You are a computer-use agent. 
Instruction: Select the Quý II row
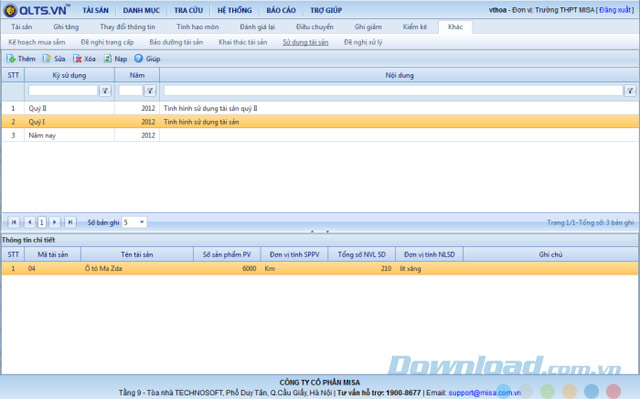[x=320, y=108]
